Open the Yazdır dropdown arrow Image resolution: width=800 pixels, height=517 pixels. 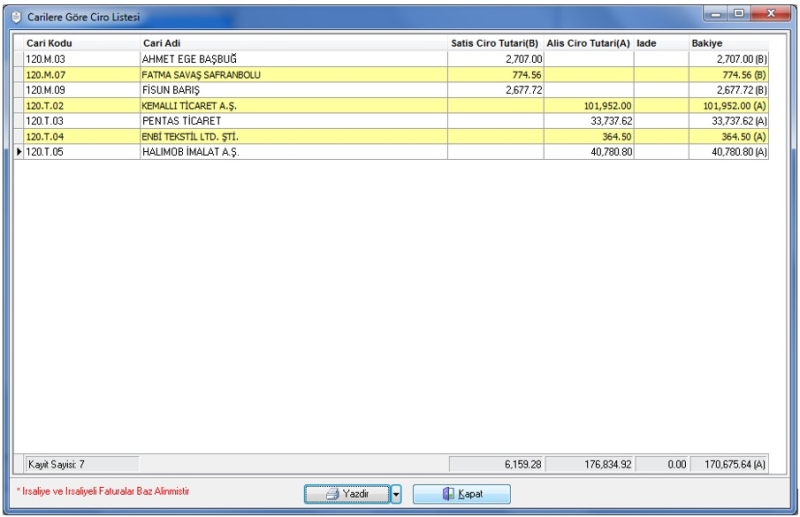tap(396, 494)
